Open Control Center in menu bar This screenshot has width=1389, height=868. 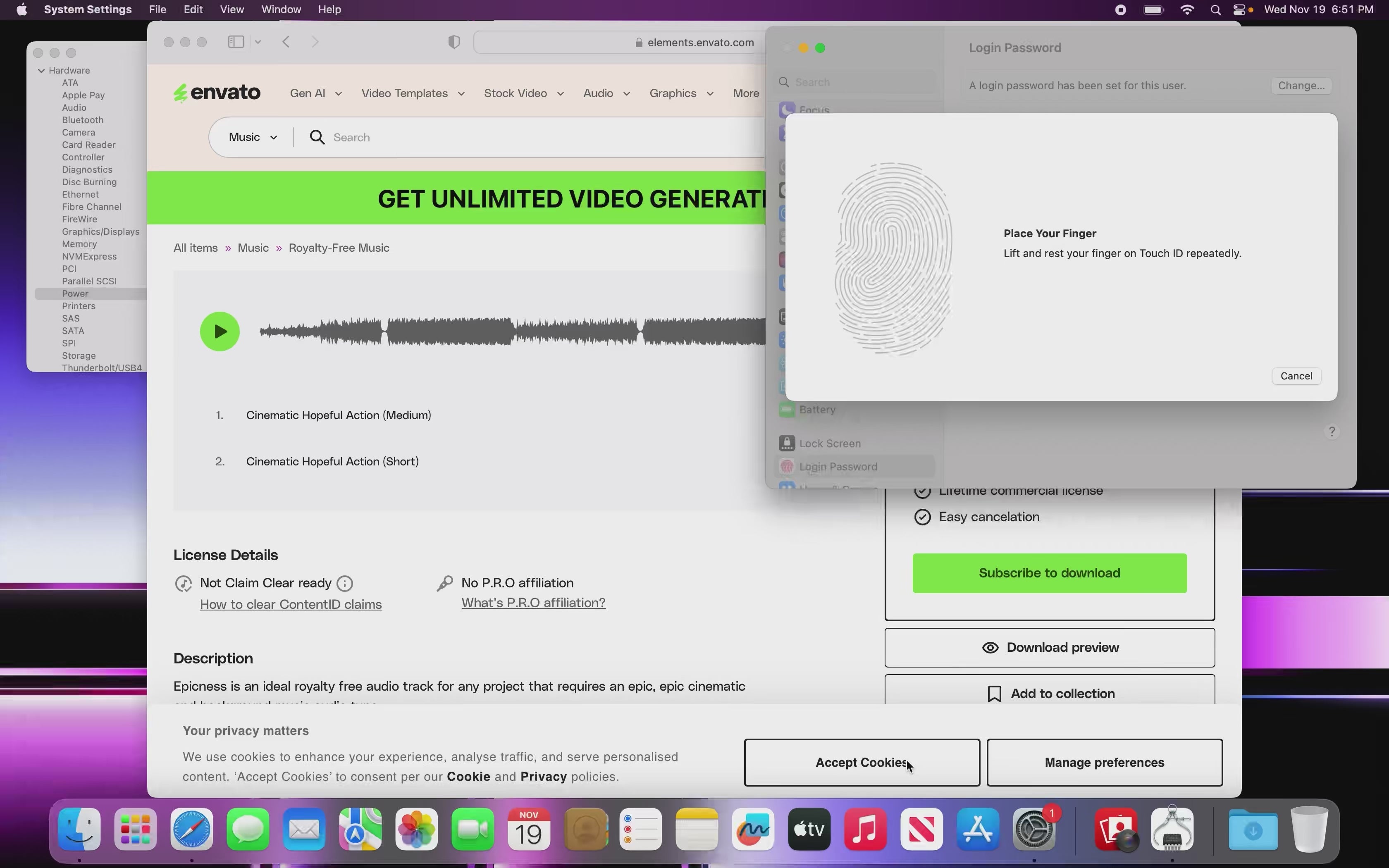pyautogui.click(x=1239, y=10)
